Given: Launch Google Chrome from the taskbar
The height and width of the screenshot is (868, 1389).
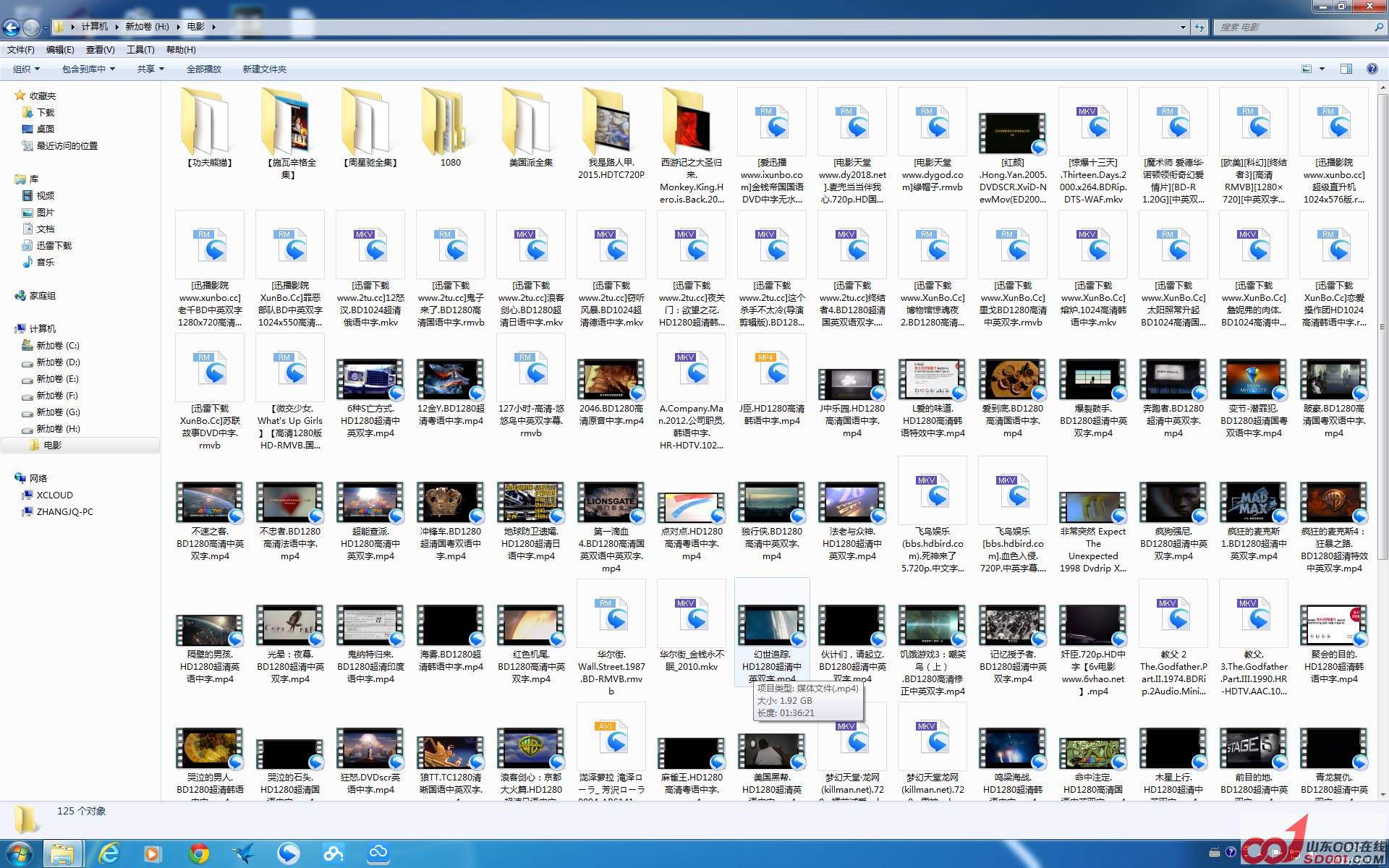Looking at the screenshot, I should click(199, 854).
